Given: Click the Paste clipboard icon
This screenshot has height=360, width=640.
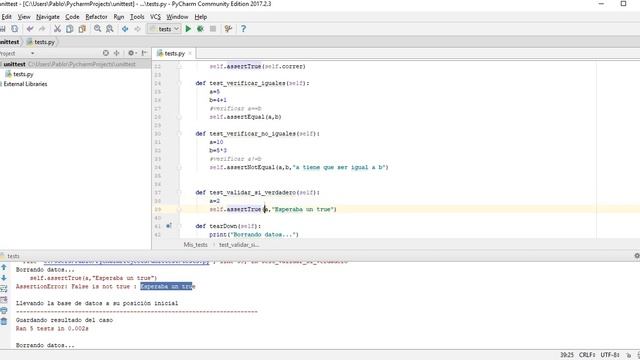Looking at the screenshot, I should click(82, 29).
